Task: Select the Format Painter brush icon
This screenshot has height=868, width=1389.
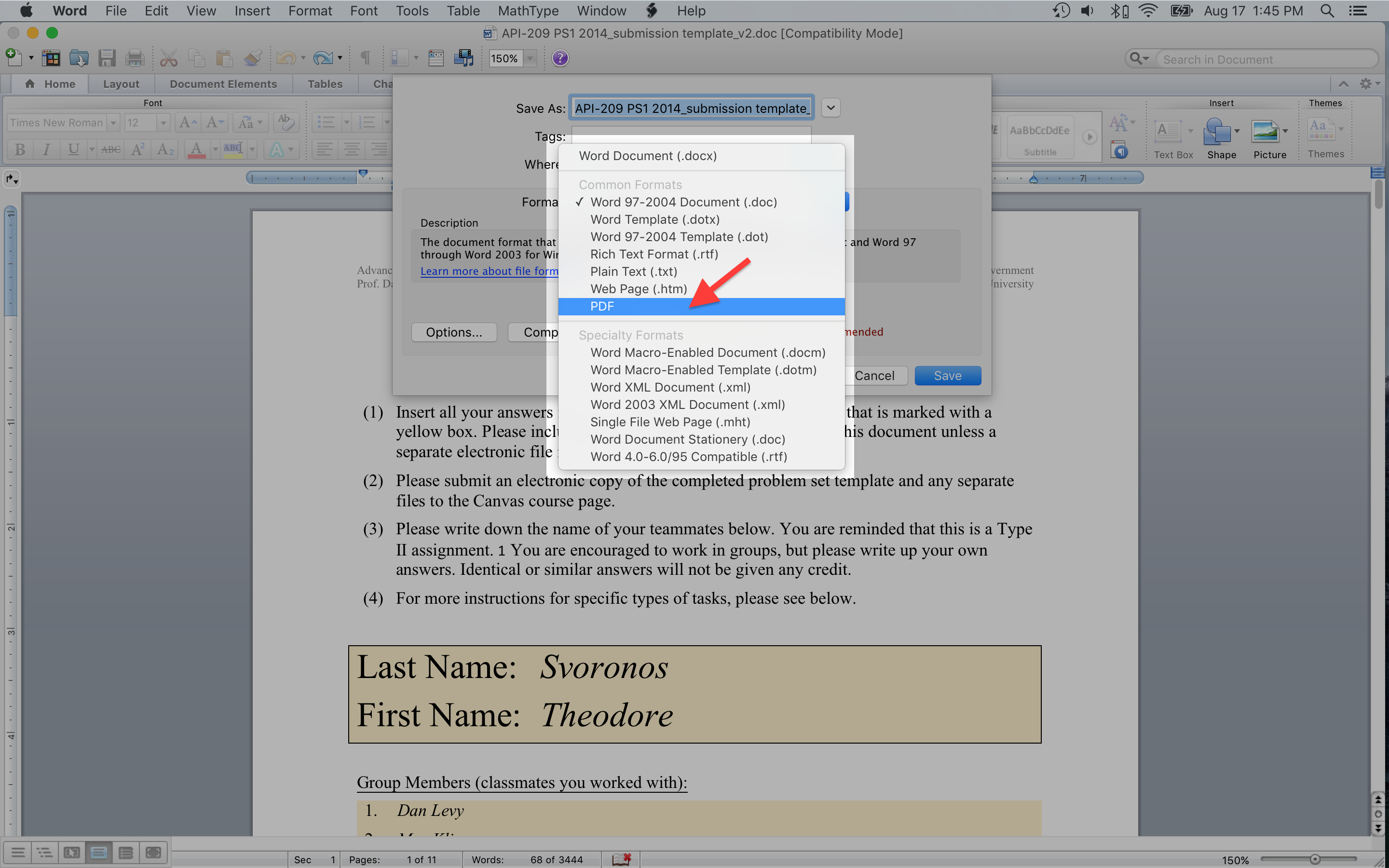Action: 253,58
